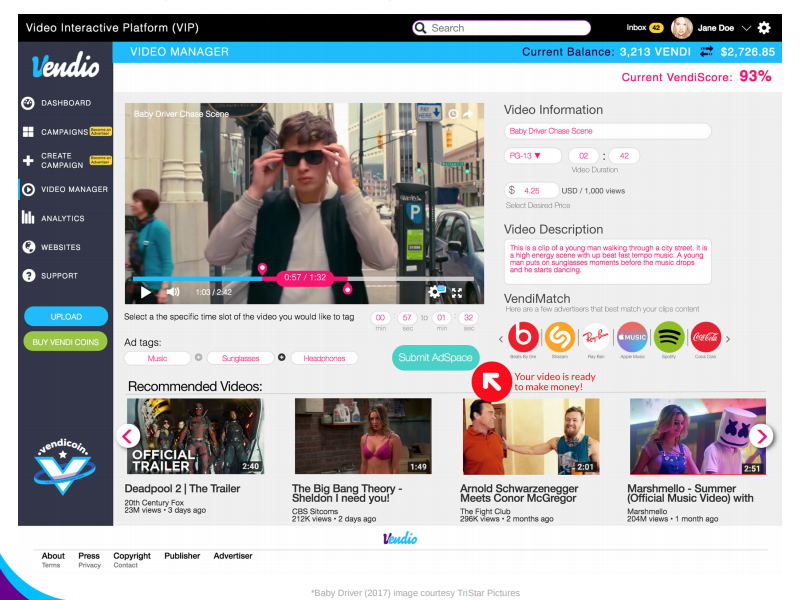This screenshot has width=800, height=600.
Task: Click the start marker pin on the timeline
Action: [262, 269]
